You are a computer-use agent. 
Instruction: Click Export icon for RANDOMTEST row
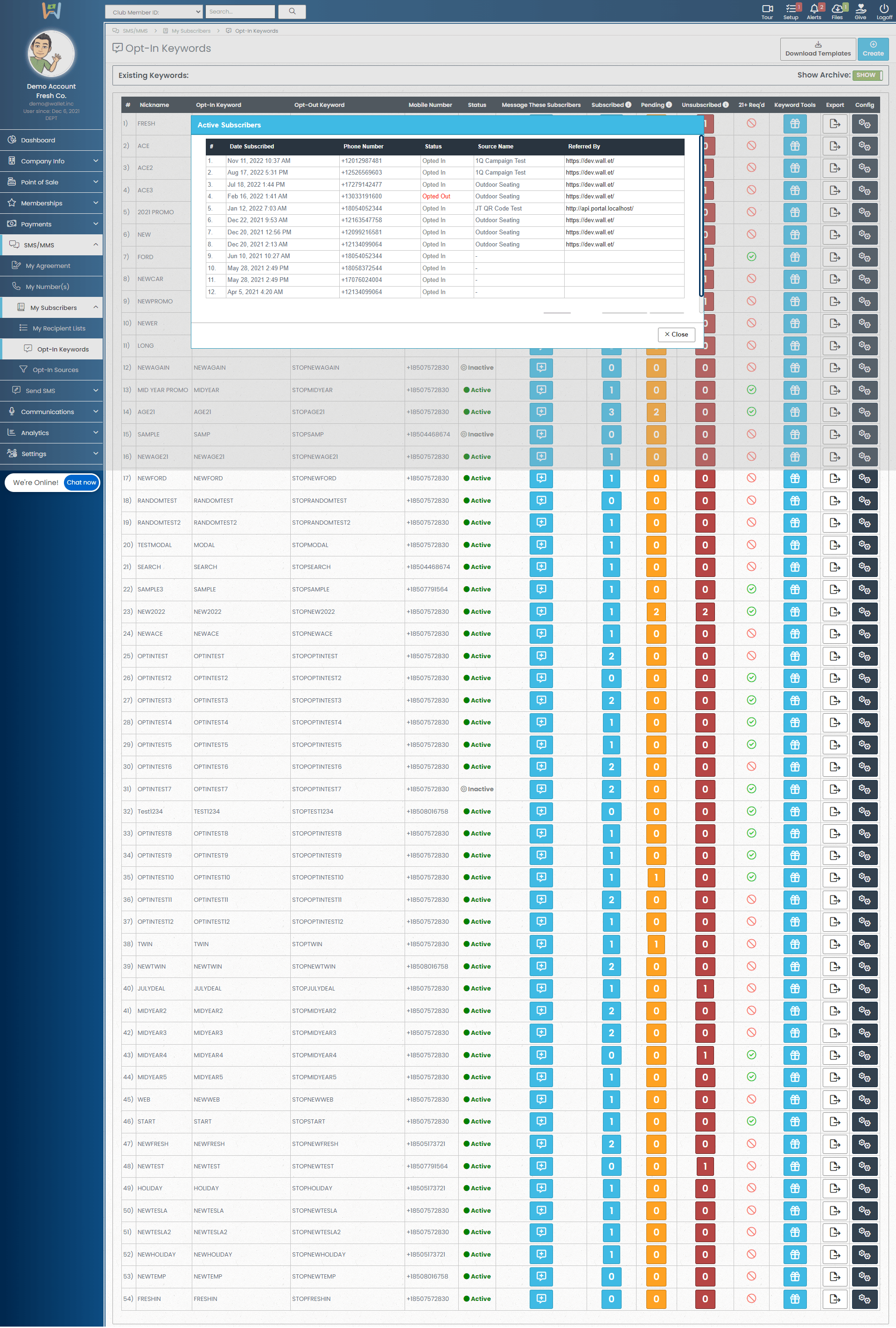(834, 501)
